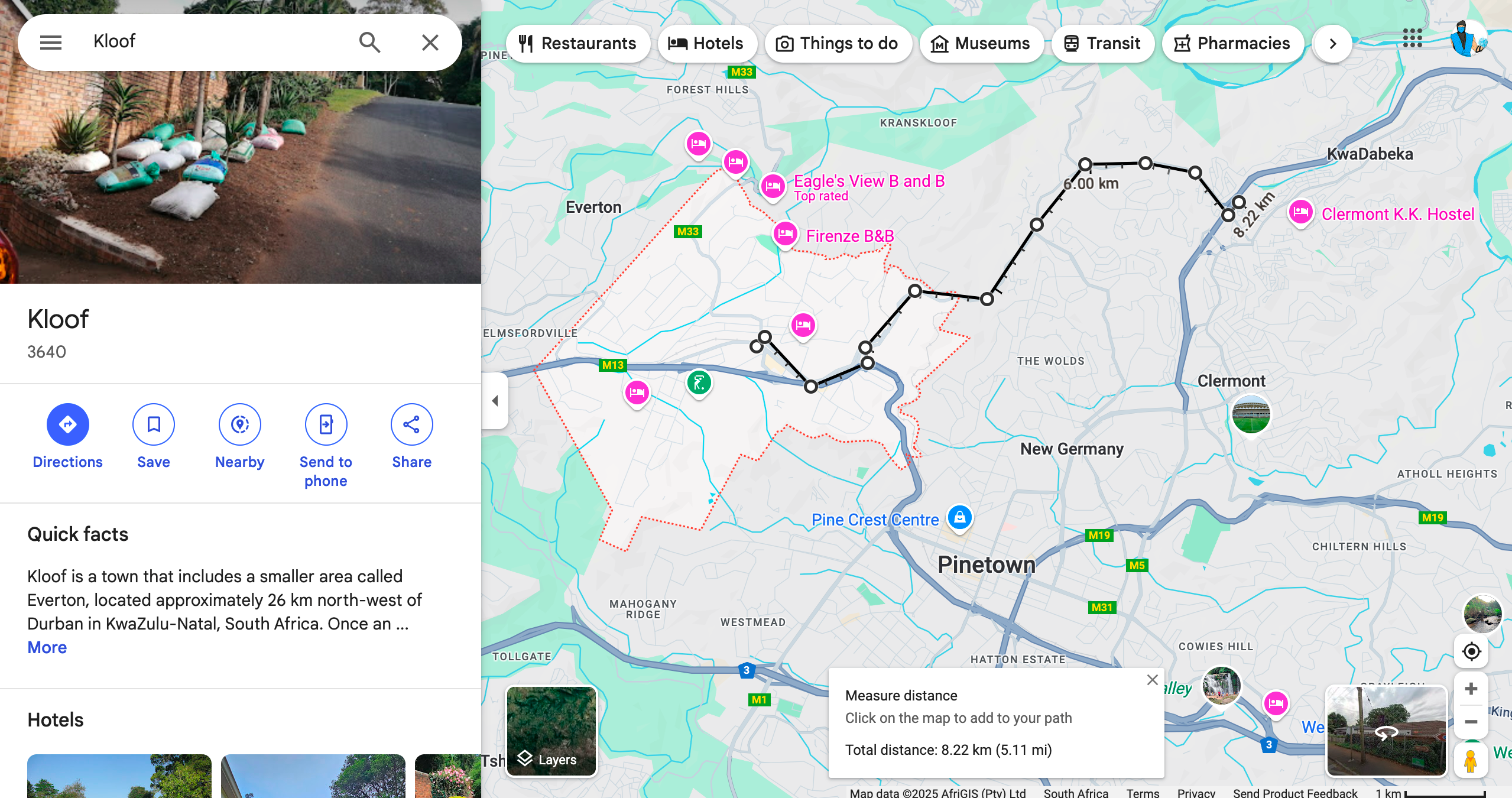Close the Measure distance box
The image size is (1512, 798).
coord(1152,680)
